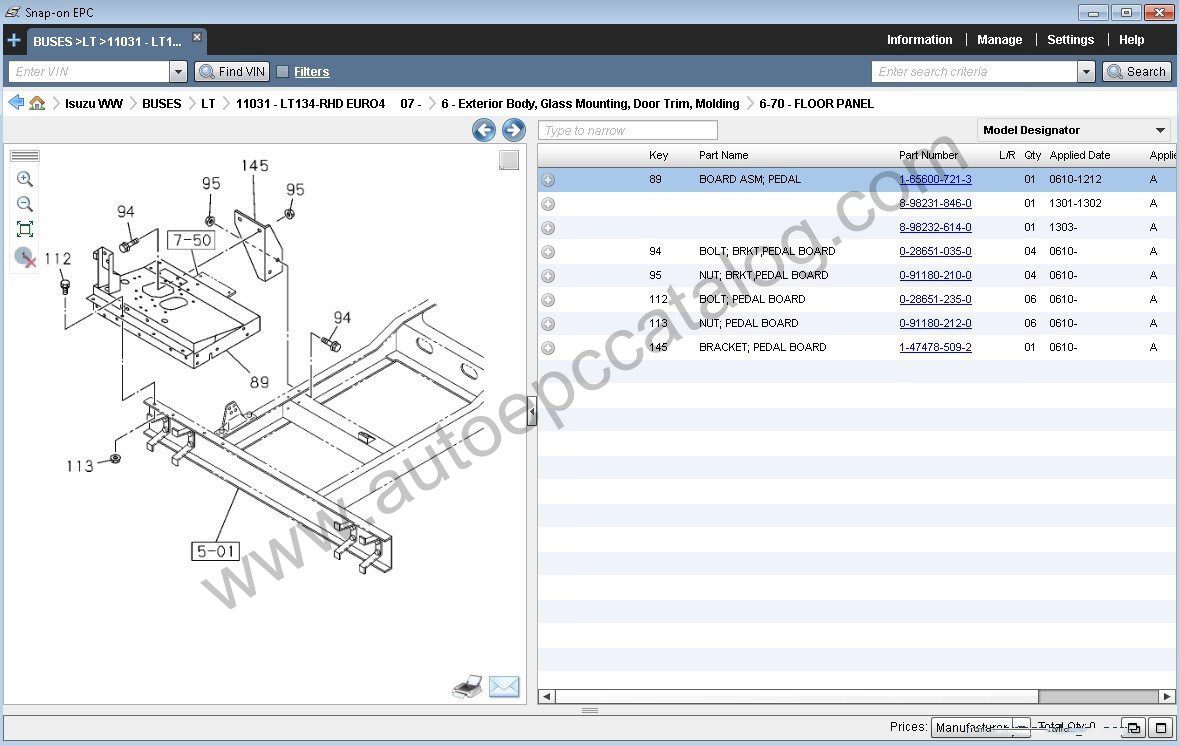Focus the Enter search criteria field
Image resolution: width=1179 pixels, height=746 pixels.
click(x=974, y=71)
